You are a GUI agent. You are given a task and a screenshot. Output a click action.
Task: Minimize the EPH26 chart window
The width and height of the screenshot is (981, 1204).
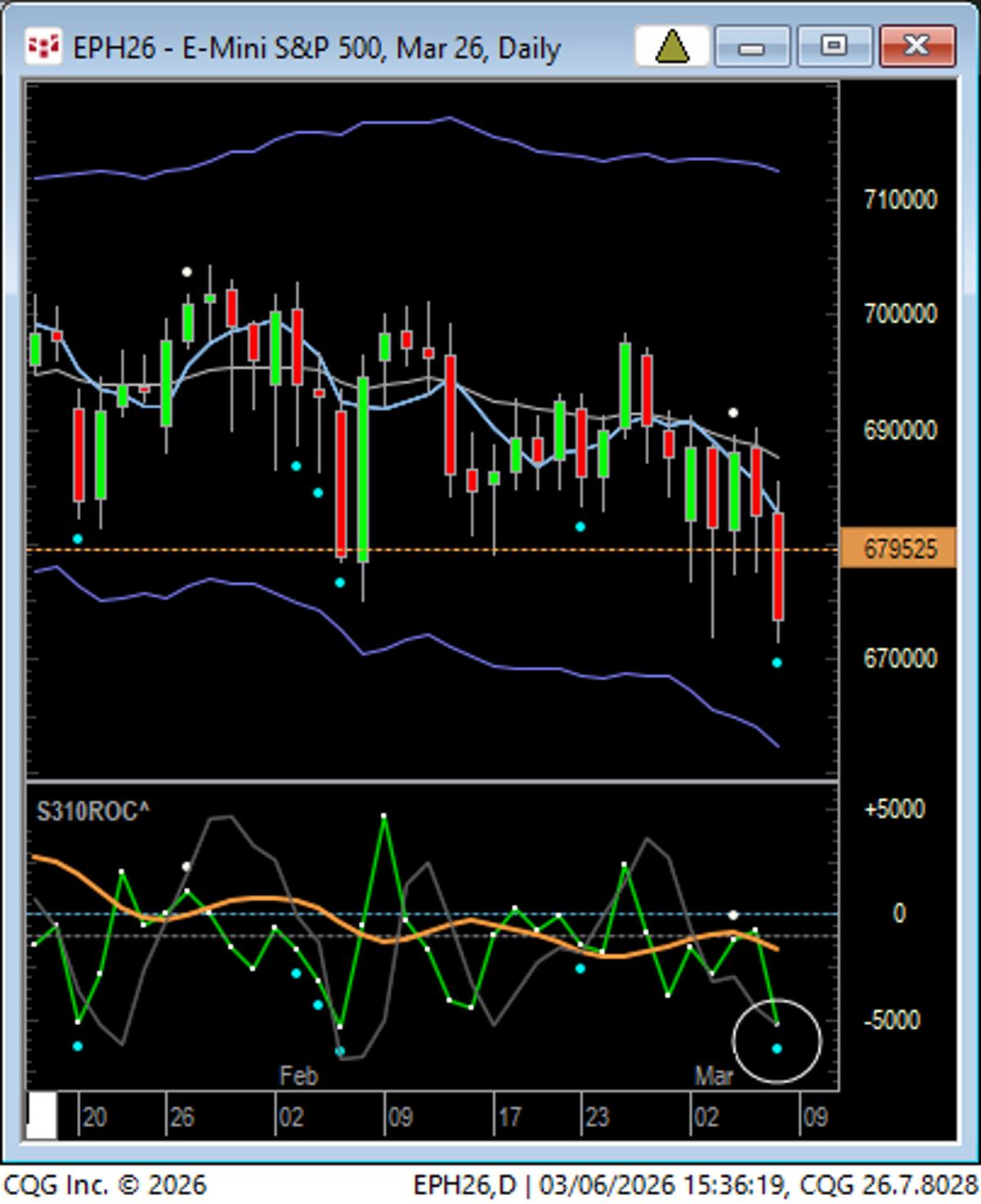tap(751, 46)
